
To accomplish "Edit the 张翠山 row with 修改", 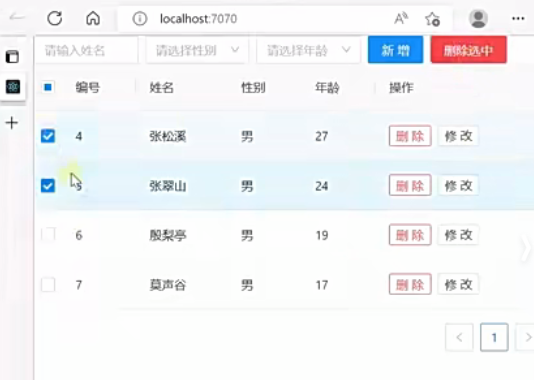I will coord(458,185).
